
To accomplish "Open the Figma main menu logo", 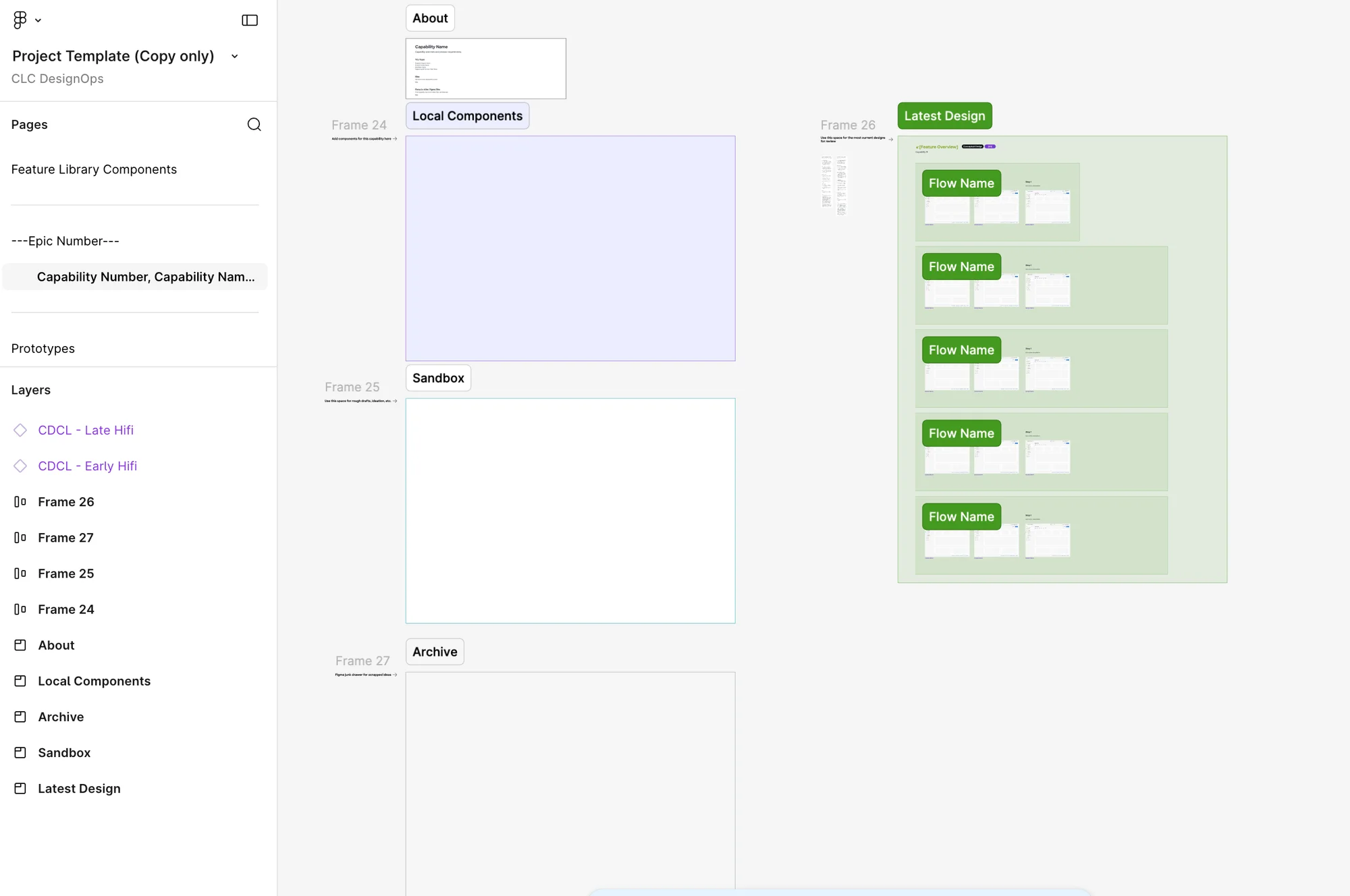I will tap(20, 20).
